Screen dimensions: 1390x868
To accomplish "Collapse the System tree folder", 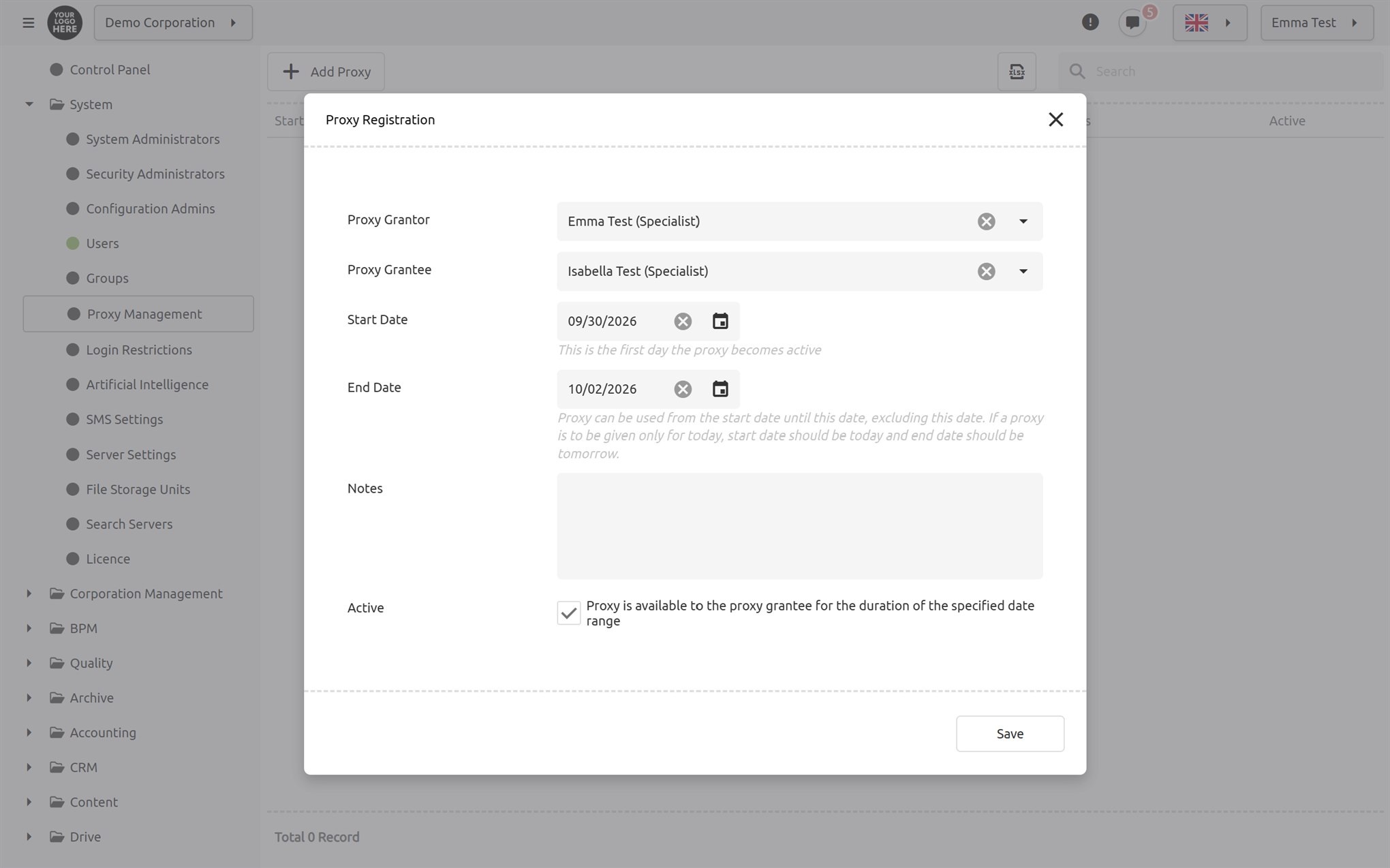I will [x=29, y=104].
